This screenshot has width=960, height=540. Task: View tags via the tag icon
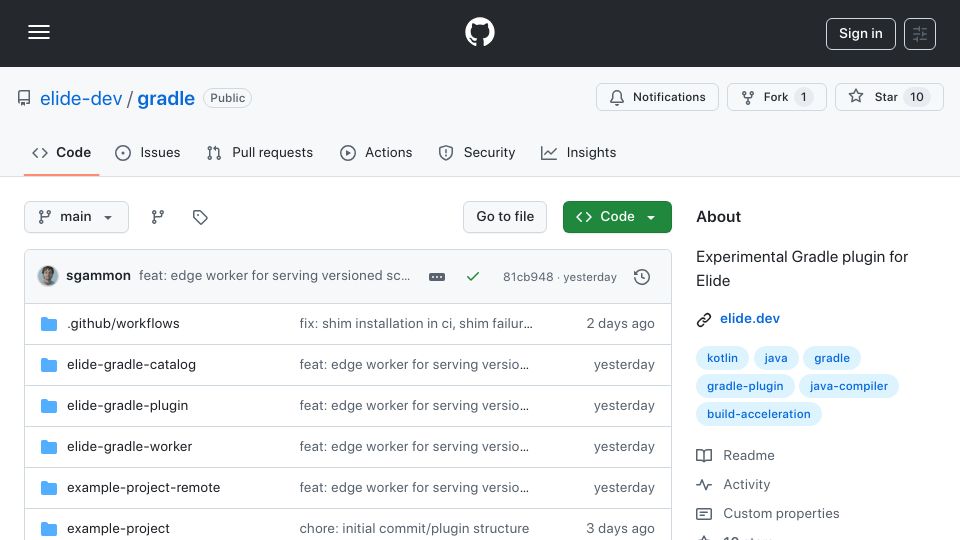click(x=200, y=217)
